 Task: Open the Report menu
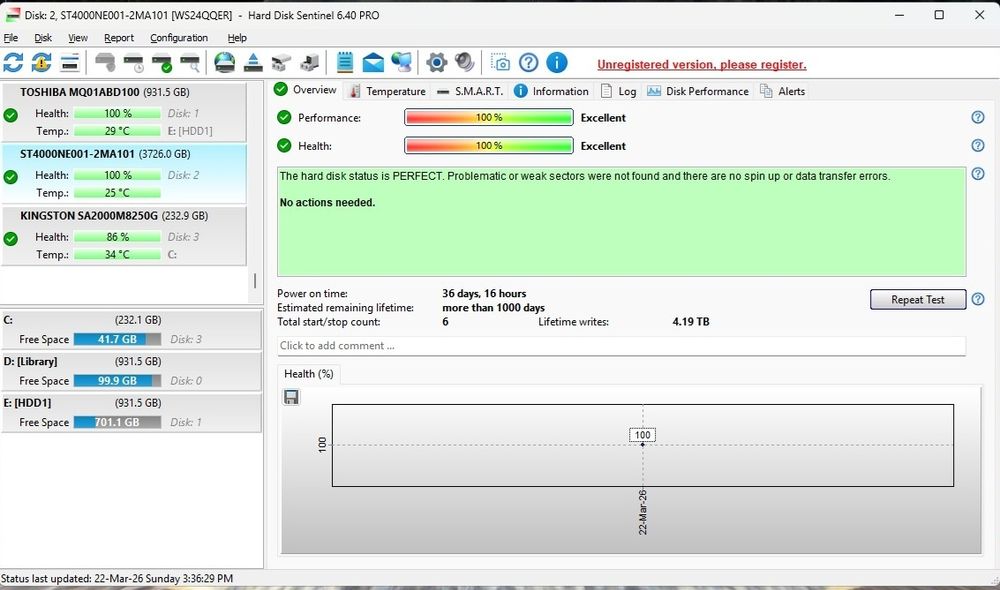coord(119,38)
